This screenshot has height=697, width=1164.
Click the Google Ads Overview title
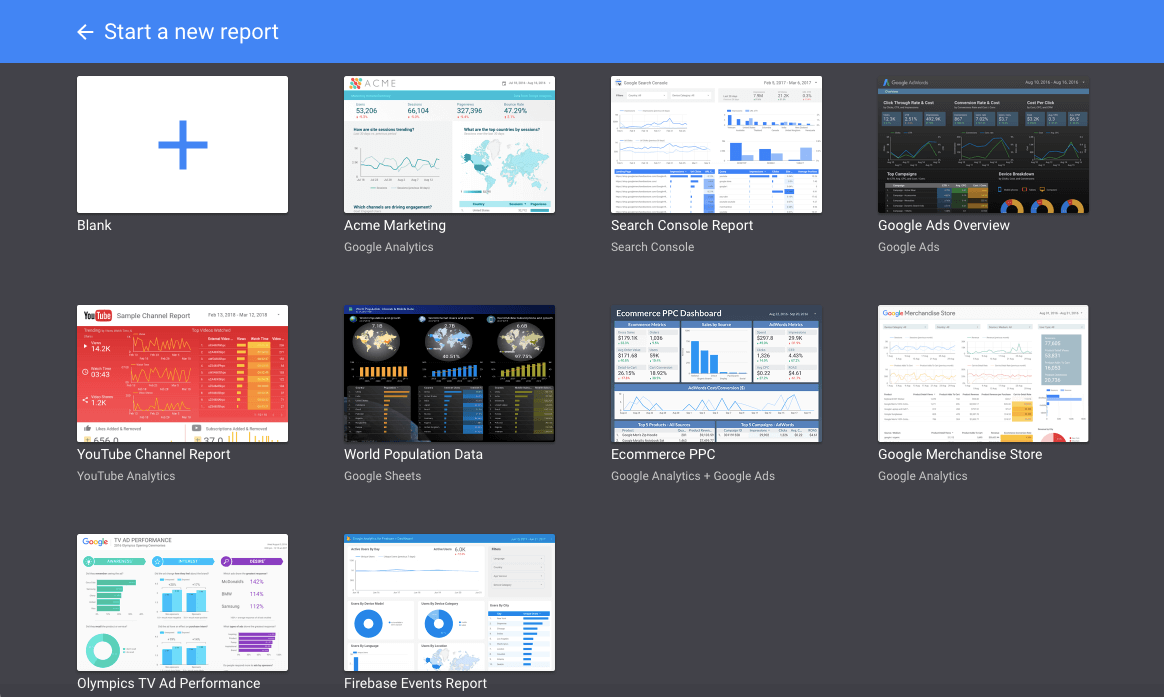(x=943, y=225)
